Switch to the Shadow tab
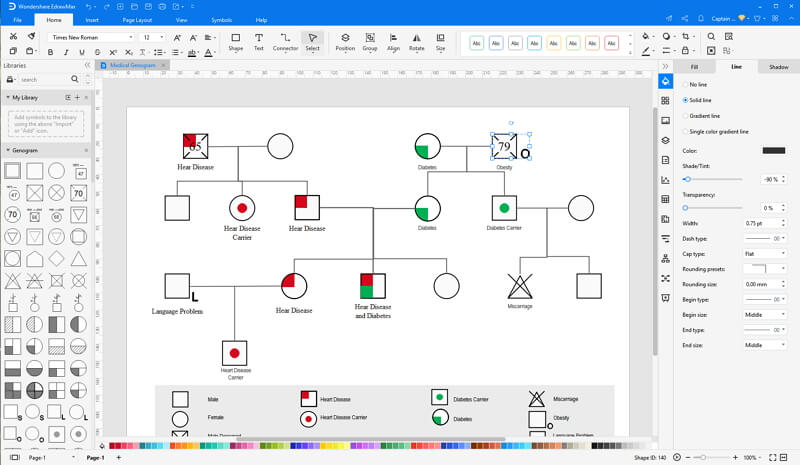 [778, 67]
